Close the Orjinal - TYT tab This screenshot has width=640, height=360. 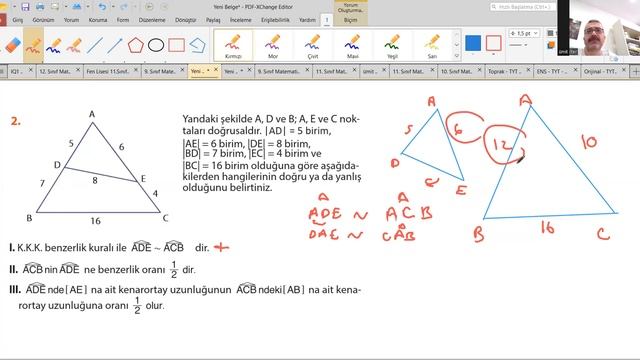point(624,71)
